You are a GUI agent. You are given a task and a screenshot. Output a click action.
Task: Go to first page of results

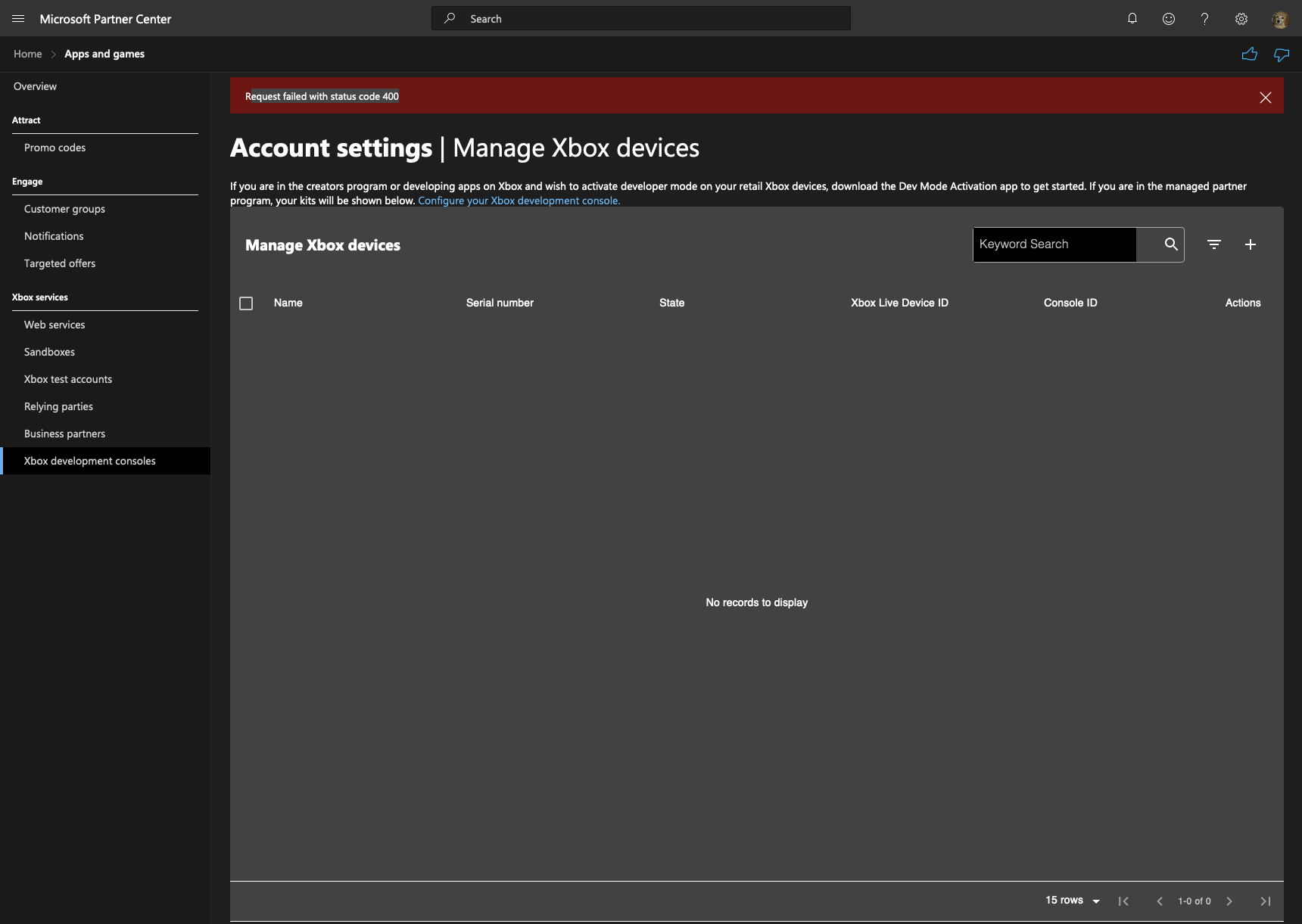point(1123,901)
